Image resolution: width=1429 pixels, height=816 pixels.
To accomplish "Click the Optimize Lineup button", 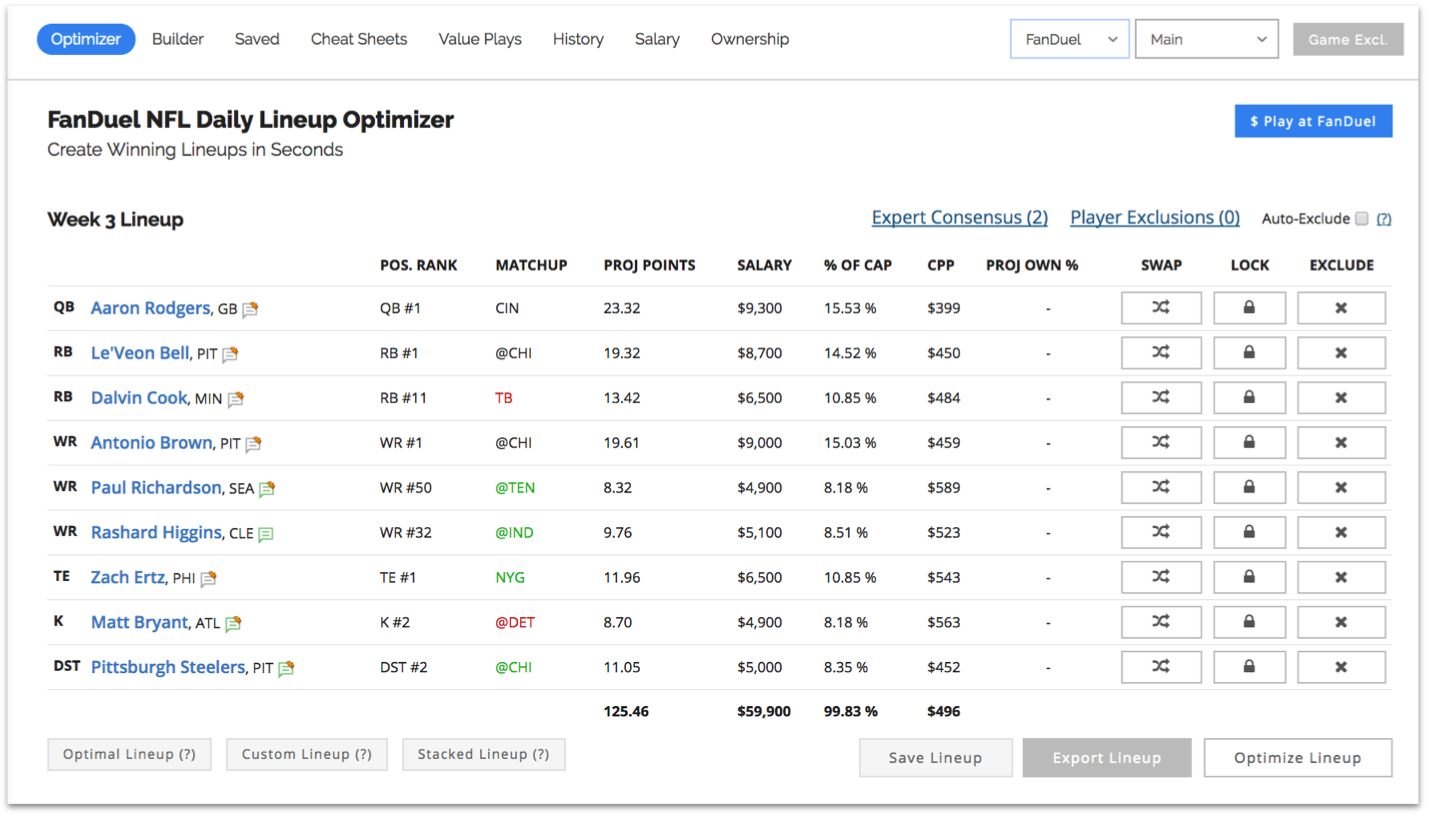I will pos(1298,758).
